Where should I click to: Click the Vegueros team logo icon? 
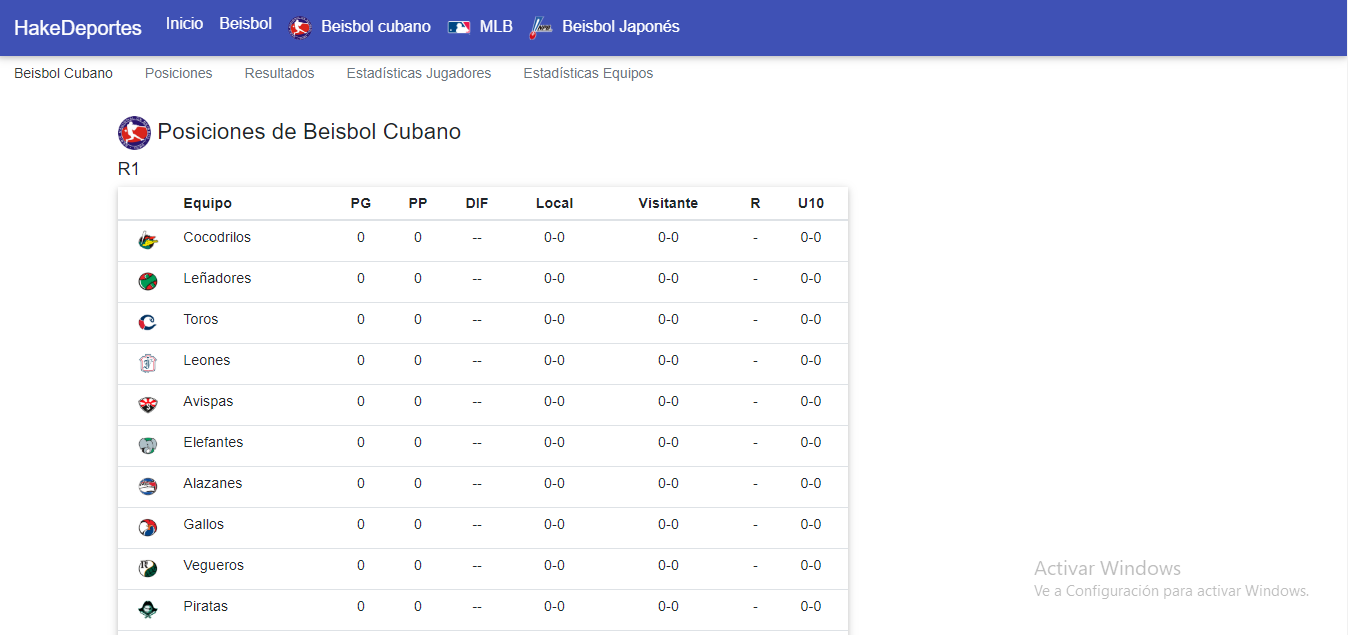[148, 568]
